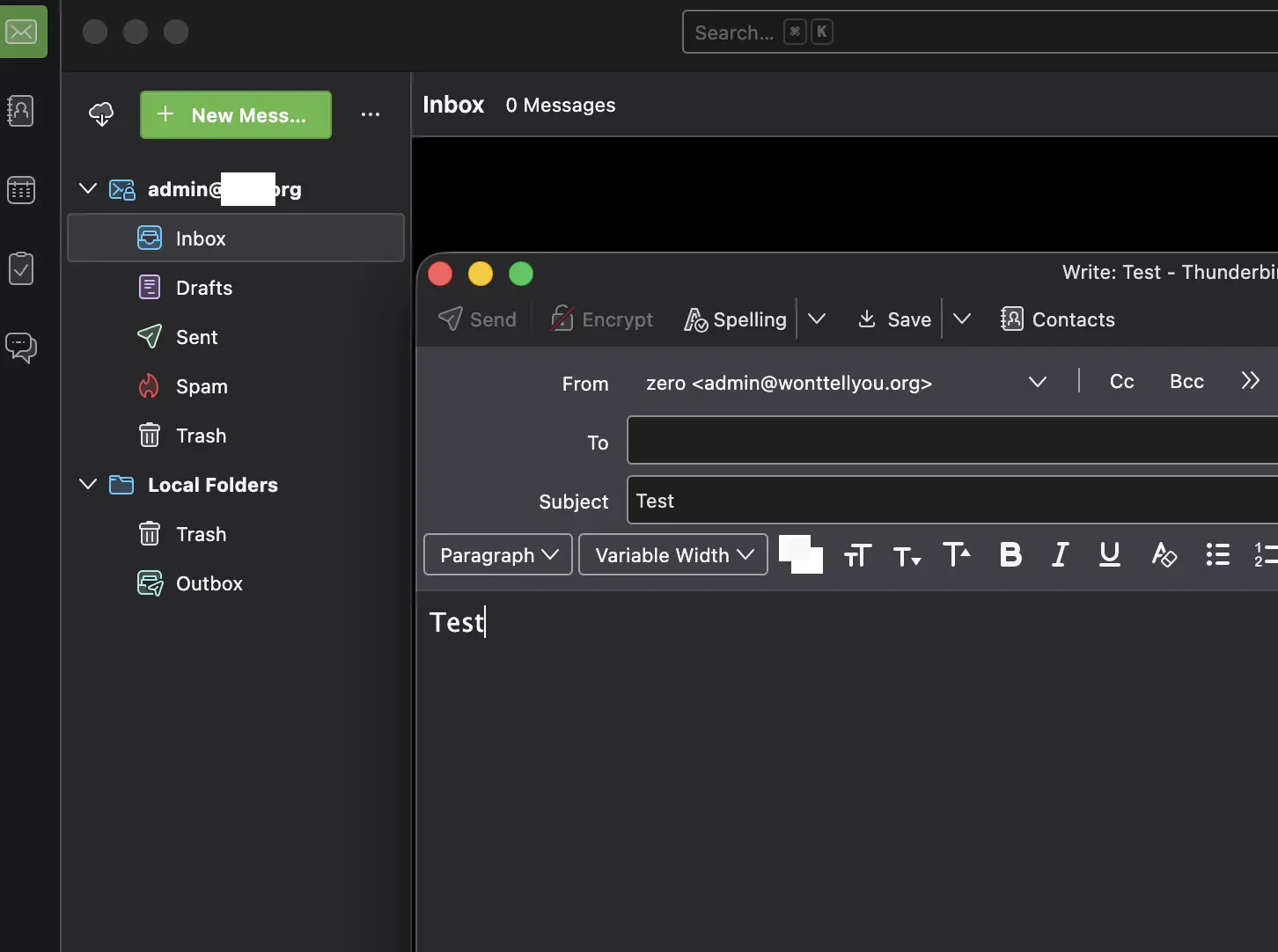Open the Paragraph style dropdown

pyautogui.click(x=498, y=555)
